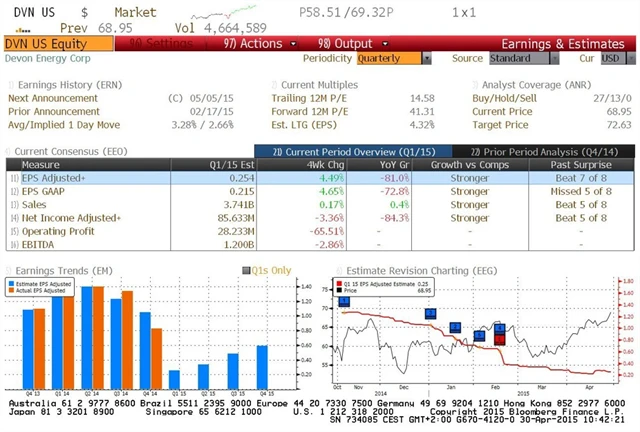Click the Earnings Trends (EM) section icon
This screenshot has width=640, height=432.
pyautogui.click(x=10, y=270)
